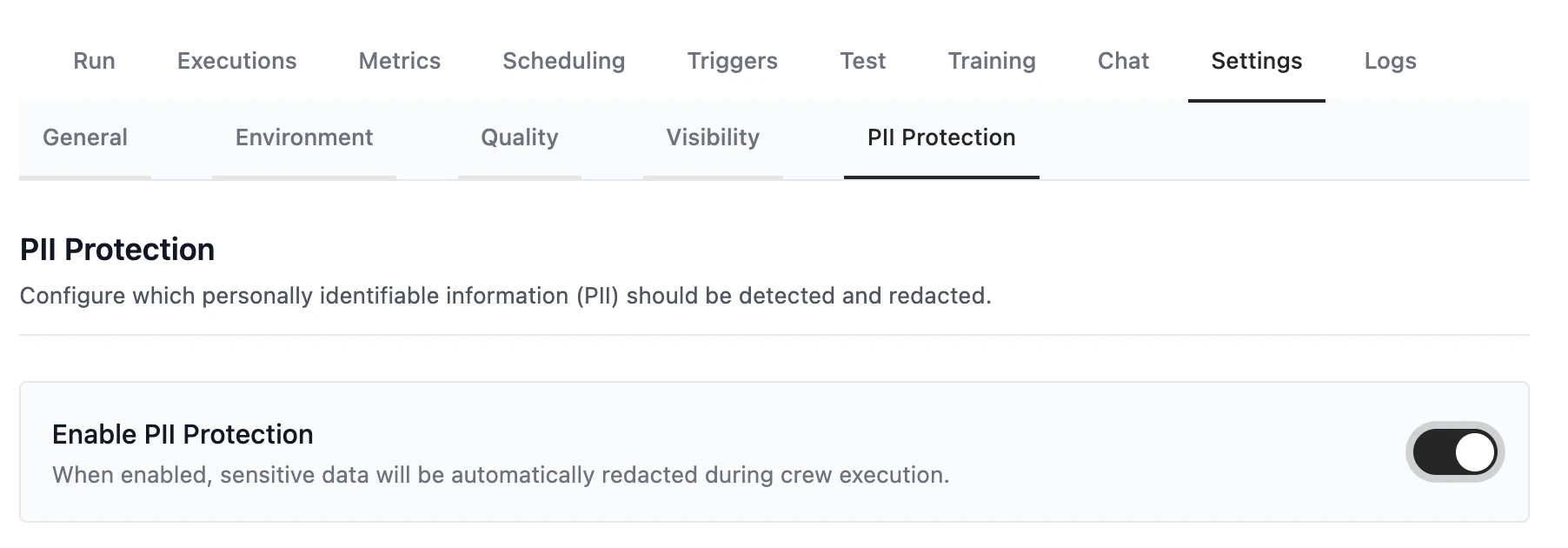Switch to the Triggers tab
Screen dimensions: 1568x548
click(732, 61)
